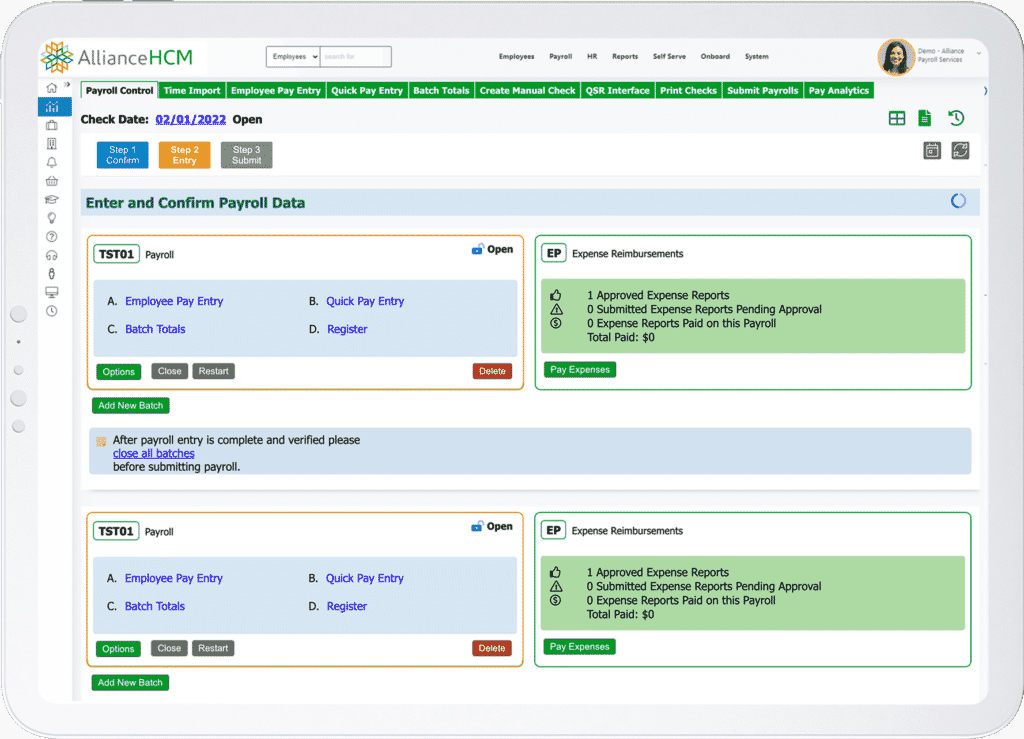1024x739 pixels.
Task: Switch to the Time Import tab
Action: (x=192, y=90)
